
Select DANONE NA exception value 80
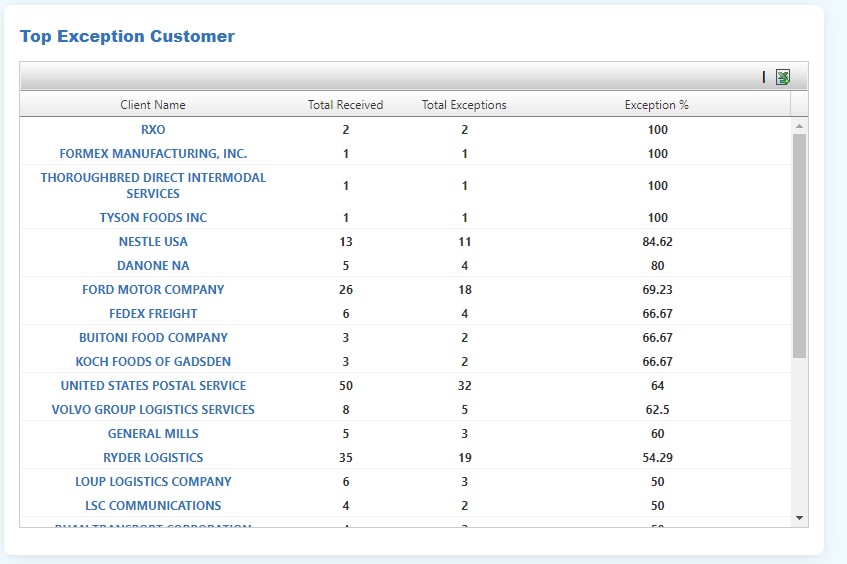[657, 266]
